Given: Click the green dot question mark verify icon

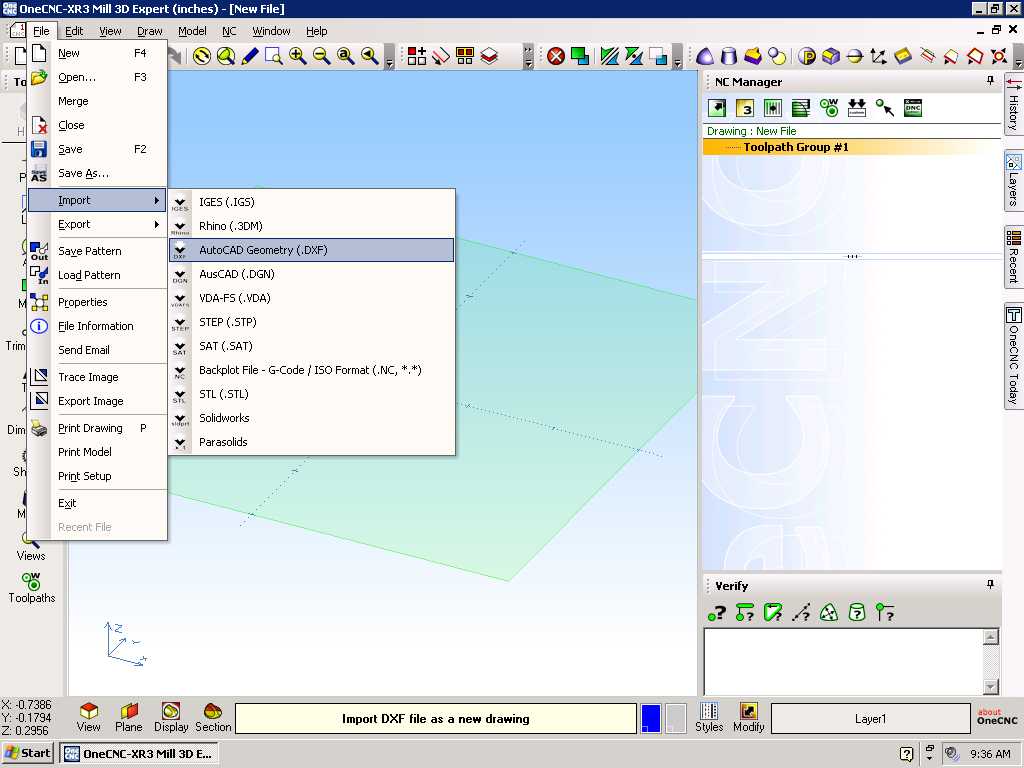Looking at the screenshot, I should tap(716, 613).
